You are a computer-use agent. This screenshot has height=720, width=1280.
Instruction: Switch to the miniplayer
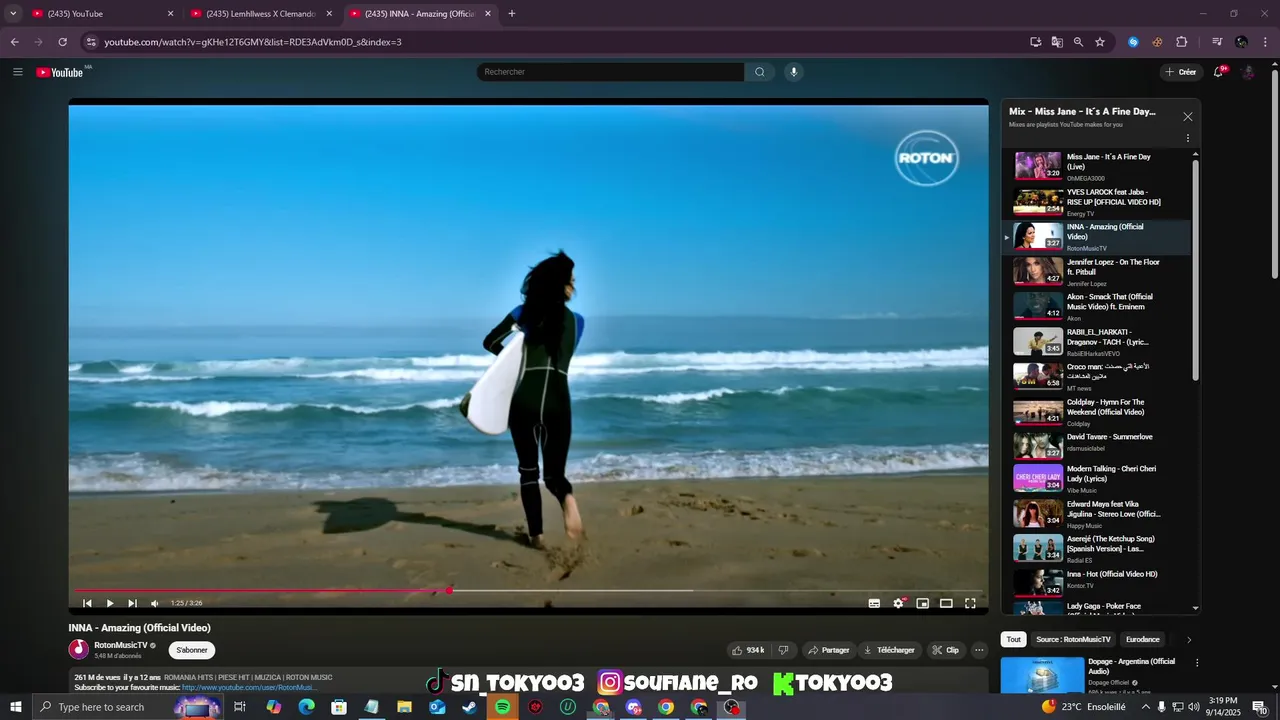pos(922,603)
